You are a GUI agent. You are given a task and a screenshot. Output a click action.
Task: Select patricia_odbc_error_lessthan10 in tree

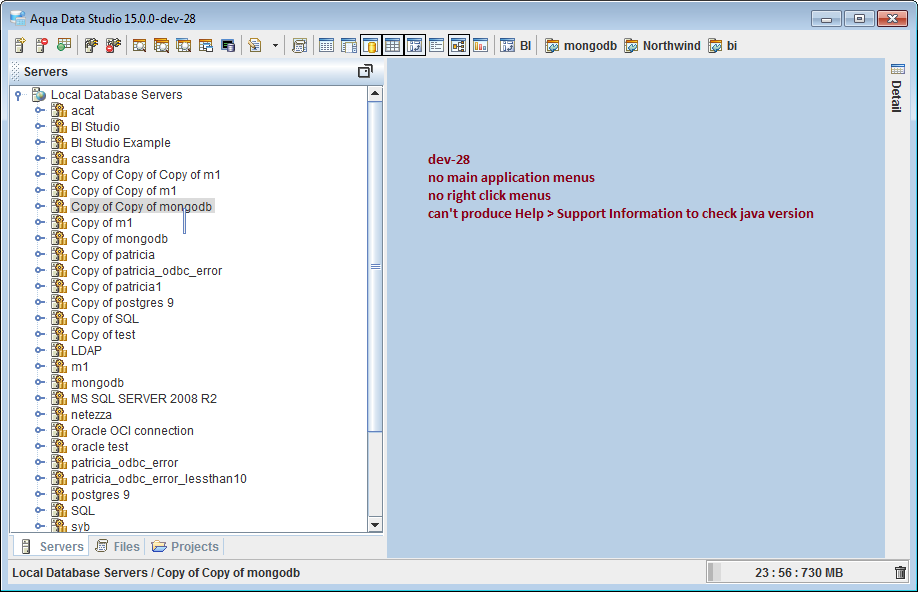[x=159, y=478]
